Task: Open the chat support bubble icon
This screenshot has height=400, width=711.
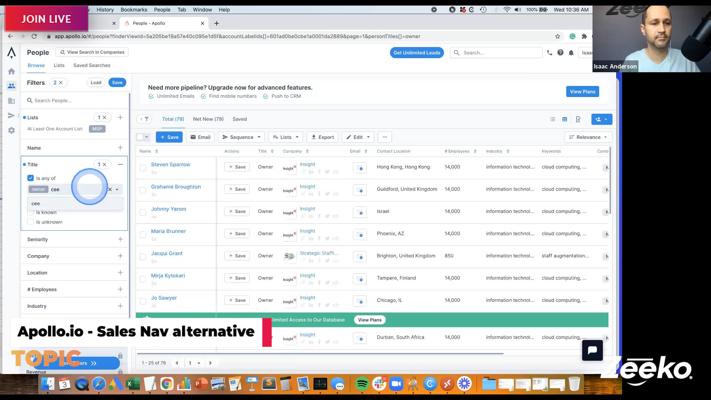Action: [x=592, y=349]
